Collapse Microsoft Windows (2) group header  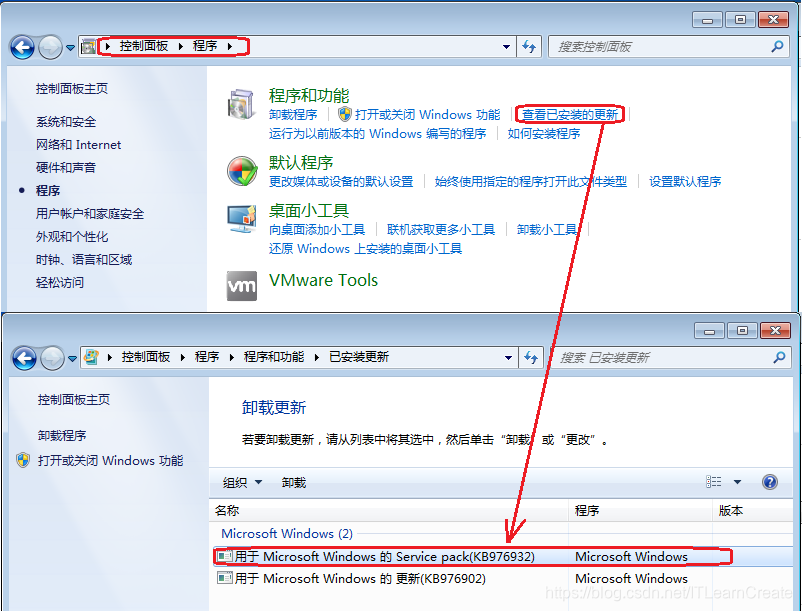click(287, 533)
